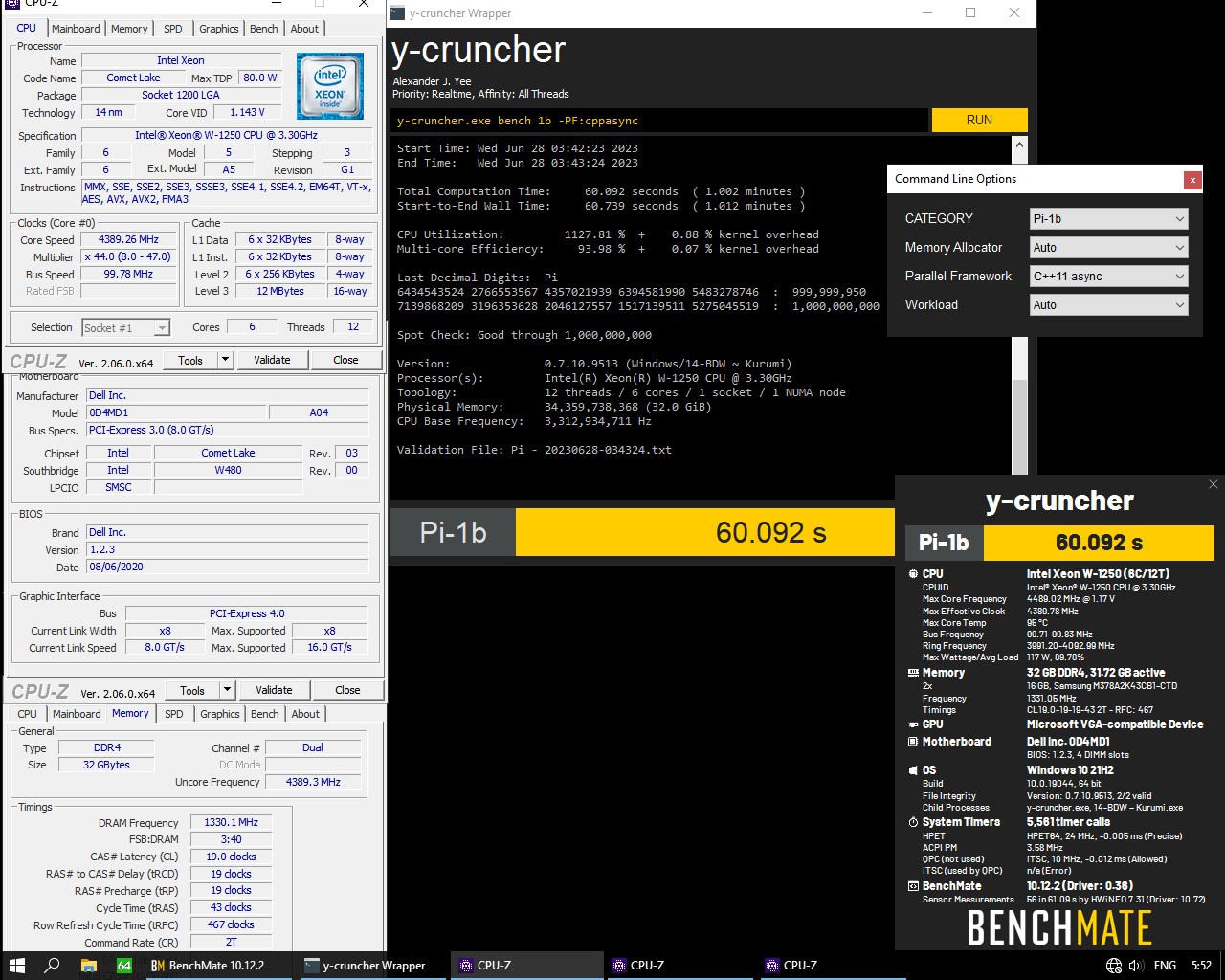Close the Command Line Options dialog with red X
The width and height of the screenshot is (1225, 980).
1192,179
